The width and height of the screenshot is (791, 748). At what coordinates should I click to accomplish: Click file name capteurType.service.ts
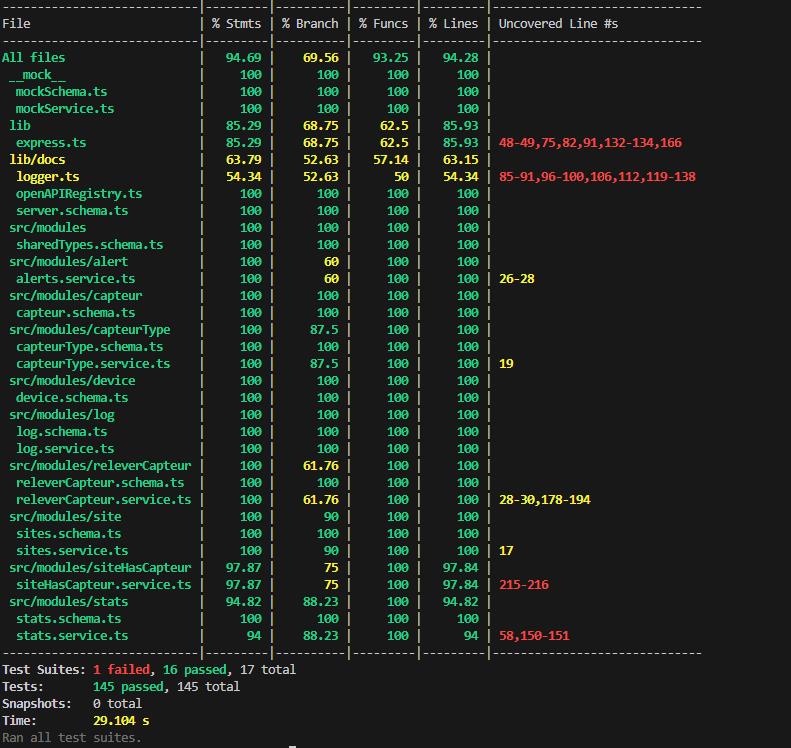[93, 364]
